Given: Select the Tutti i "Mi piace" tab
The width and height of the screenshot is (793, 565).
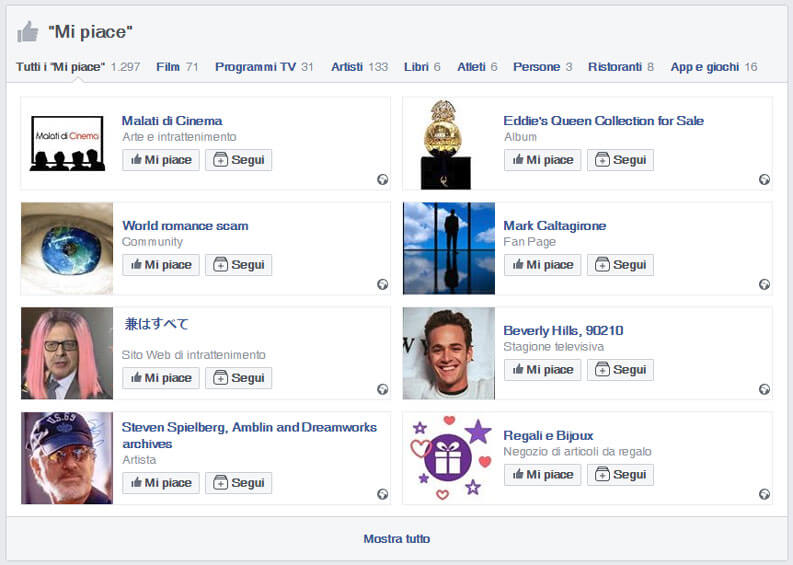Looking at the screenshot, I should (78, 67).
